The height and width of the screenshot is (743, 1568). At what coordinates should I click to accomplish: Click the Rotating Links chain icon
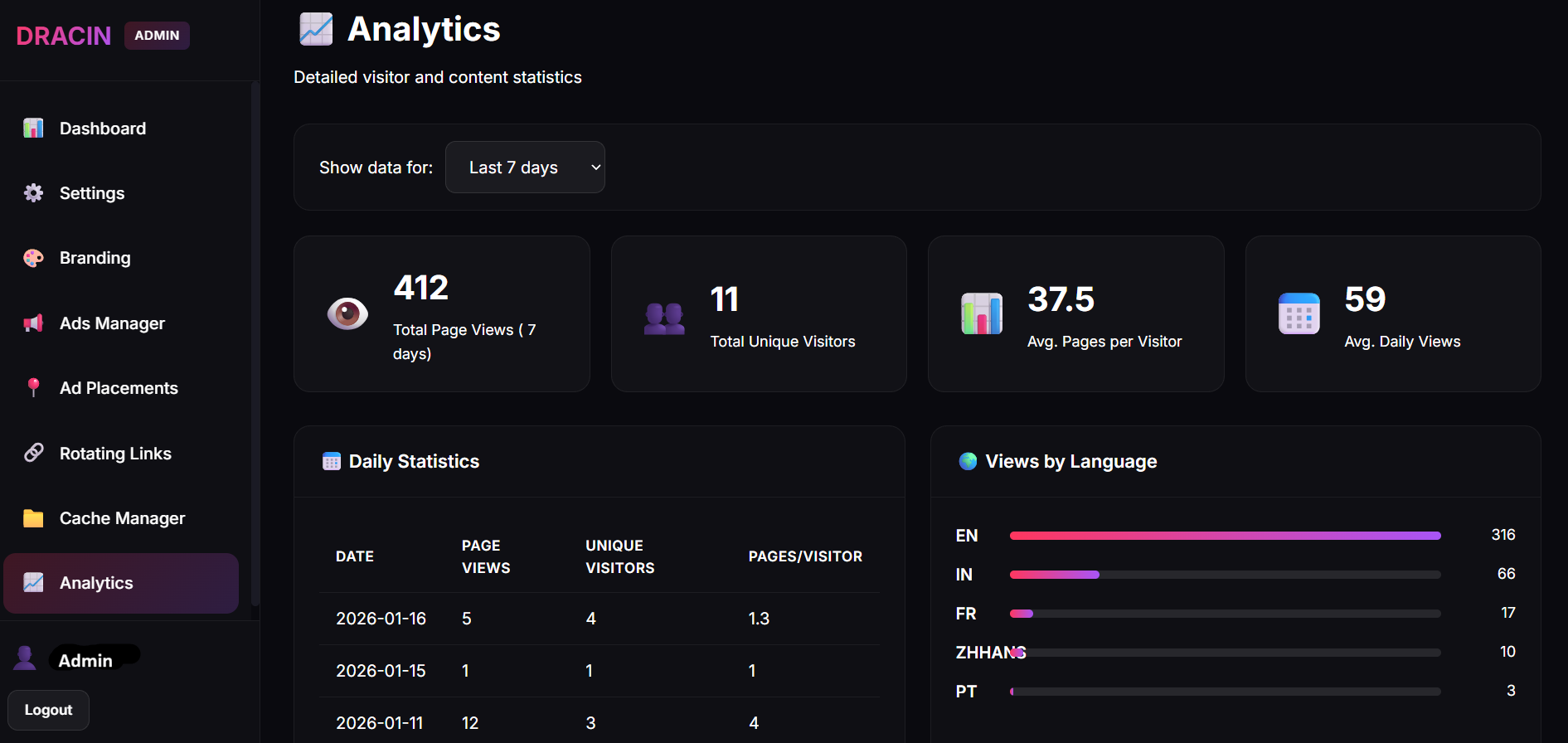[33, 453]
